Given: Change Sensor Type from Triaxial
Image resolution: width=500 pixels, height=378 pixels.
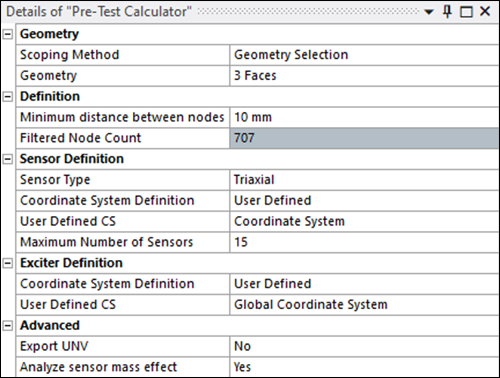Looking at the screenshot, I should coord(364,180).
